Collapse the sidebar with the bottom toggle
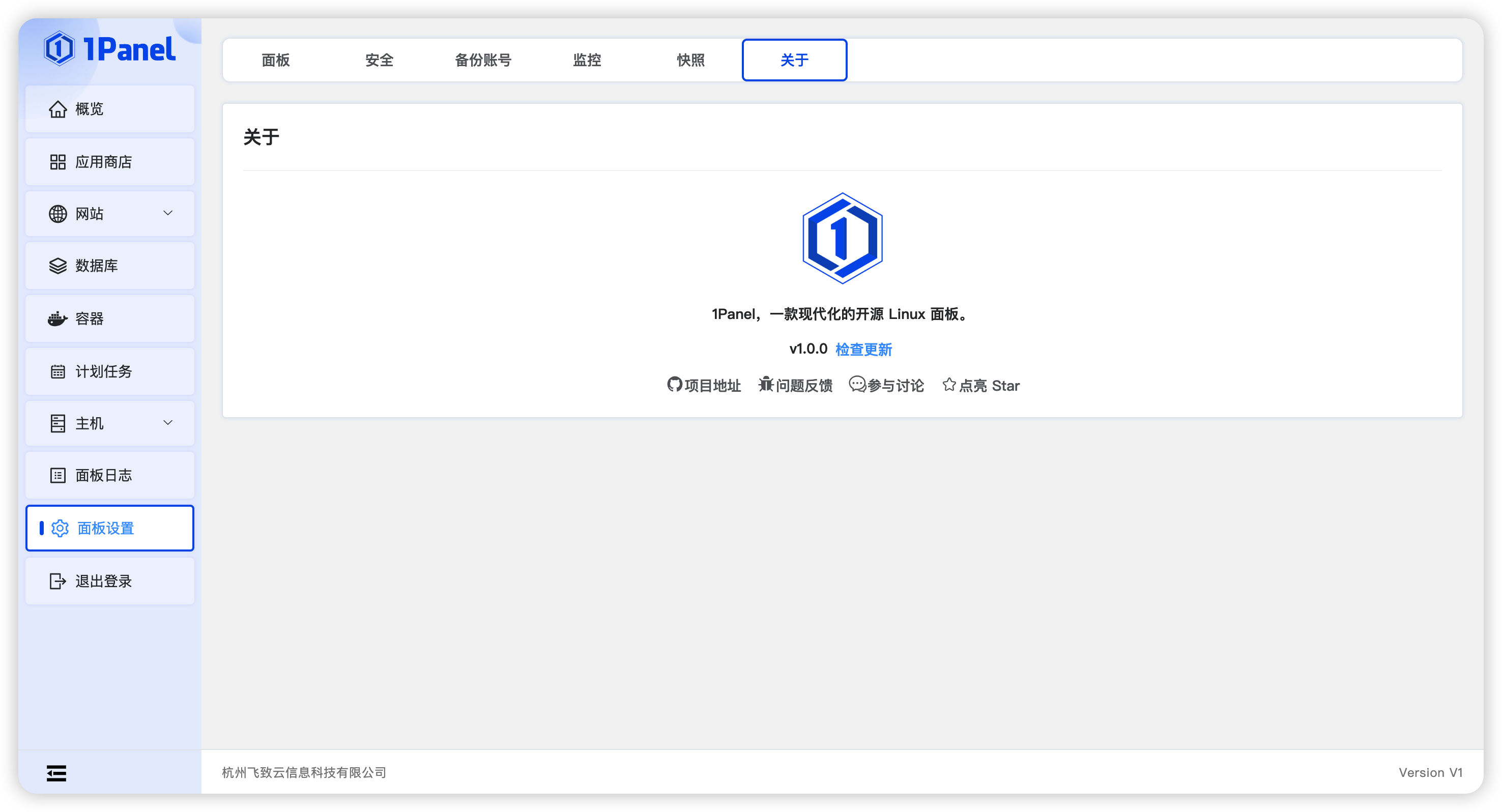 coord(56,772)
